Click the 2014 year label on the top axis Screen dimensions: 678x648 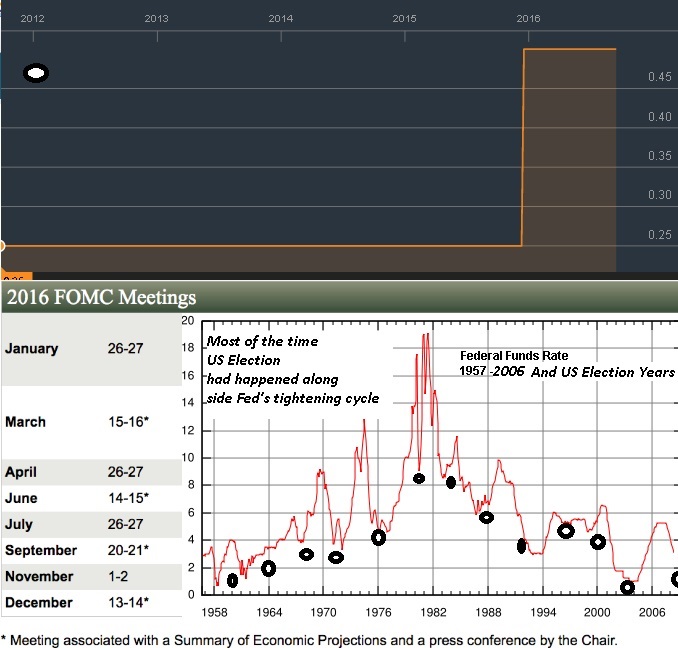[x=280, y=18]
